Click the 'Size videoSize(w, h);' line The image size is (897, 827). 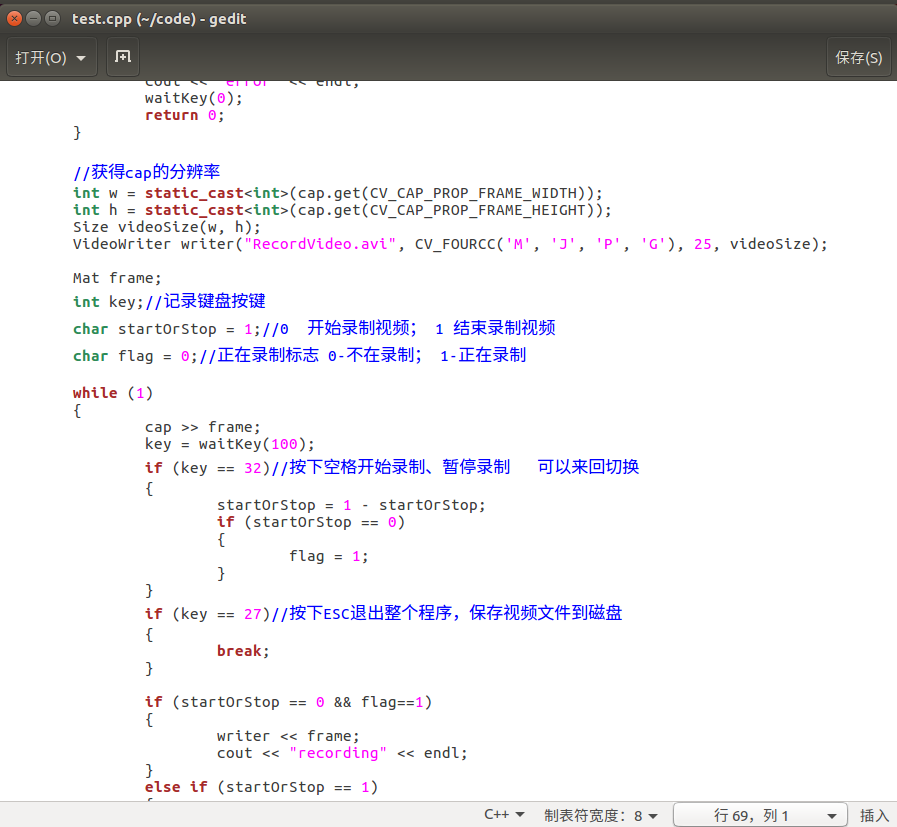pyautogui.click(x=166, y=227)
